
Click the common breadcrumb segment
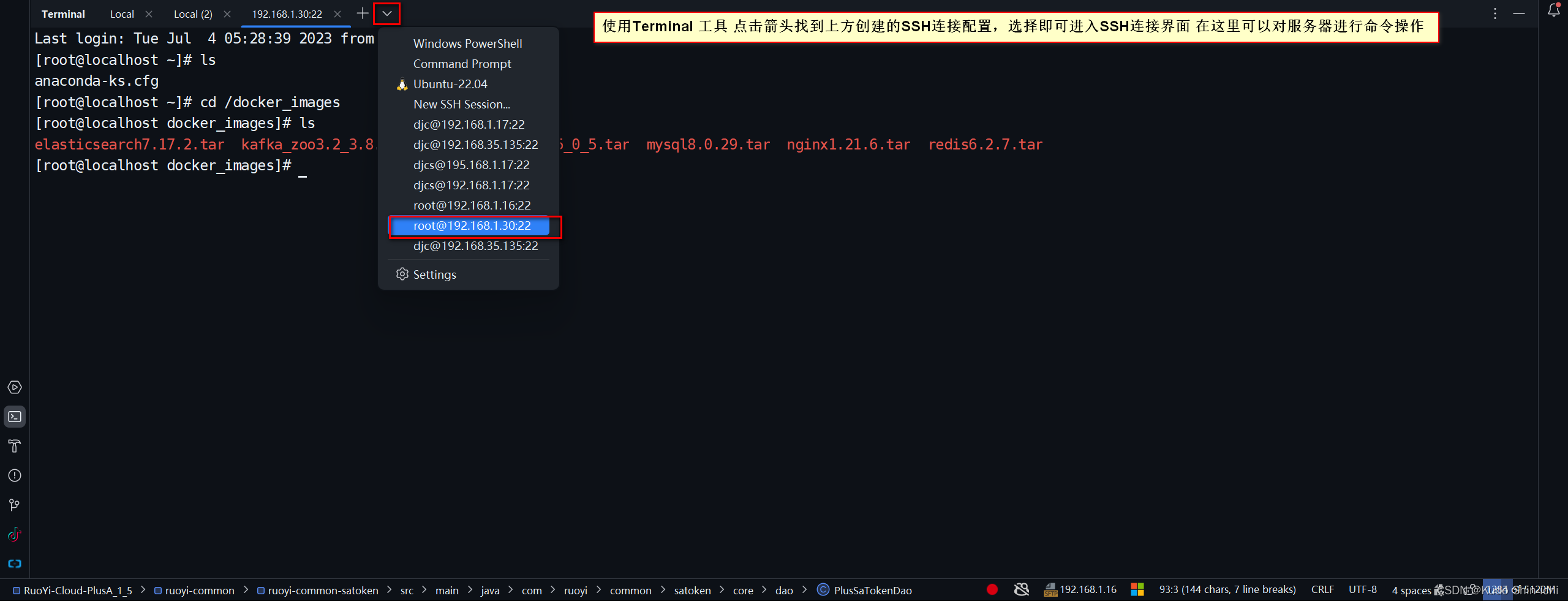click(x=630, y=591)
